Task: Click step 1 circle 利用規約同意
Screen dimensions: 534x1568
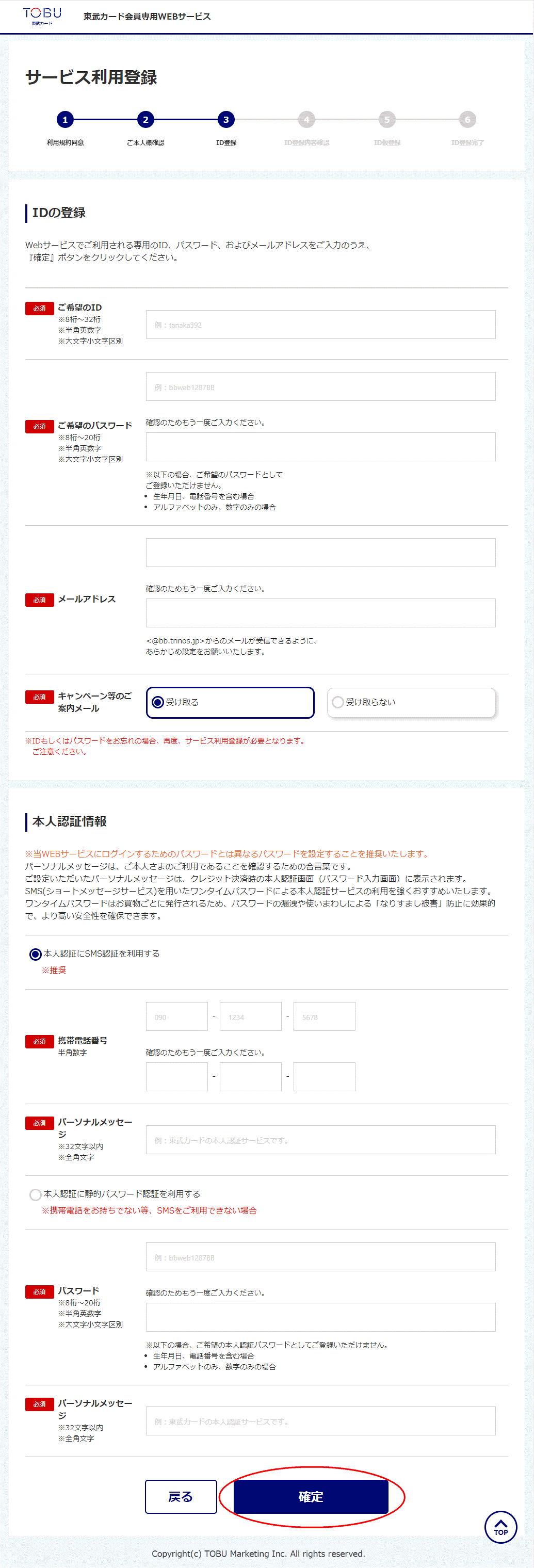Action: [x=65, y=119]
